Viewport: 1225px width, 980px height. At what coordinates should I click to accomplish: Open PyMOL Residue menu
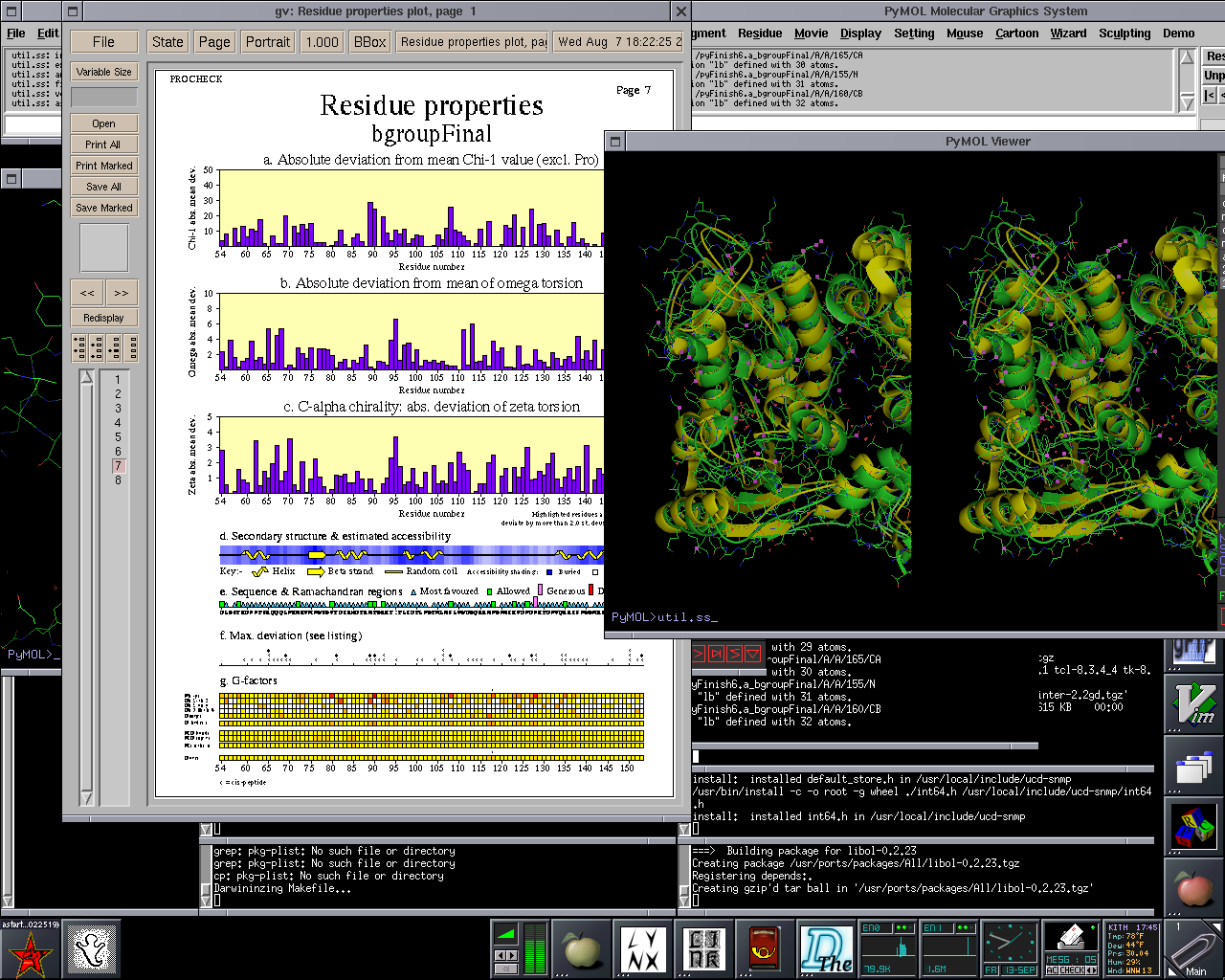760,33
